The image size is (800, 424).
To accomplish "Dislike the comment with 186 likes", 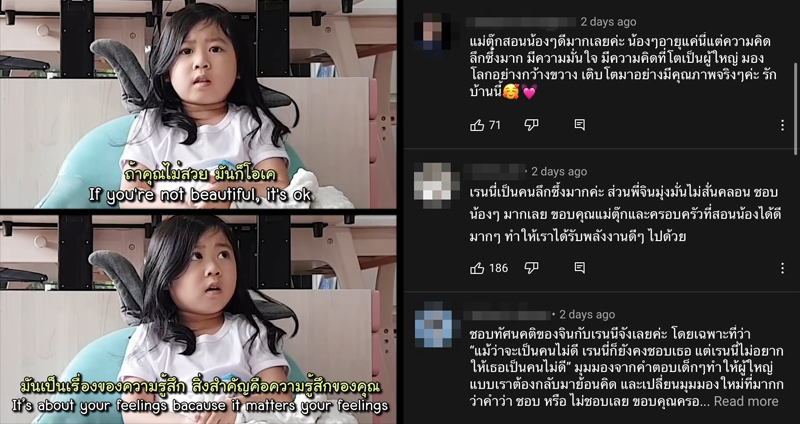I will [x=531, y=268].
